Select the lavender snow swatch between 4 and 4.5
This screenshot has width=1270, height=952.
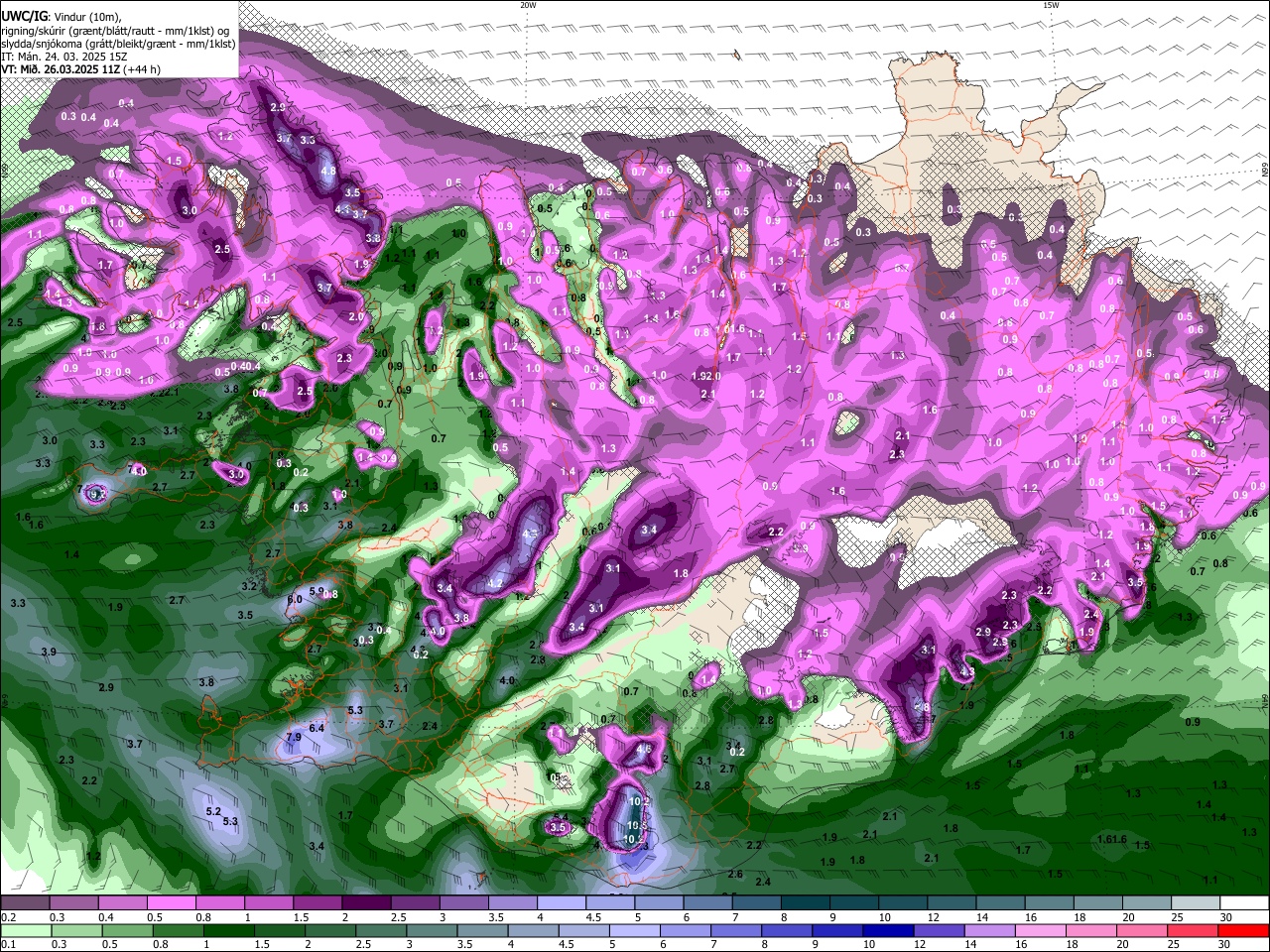tap(562, 903)
